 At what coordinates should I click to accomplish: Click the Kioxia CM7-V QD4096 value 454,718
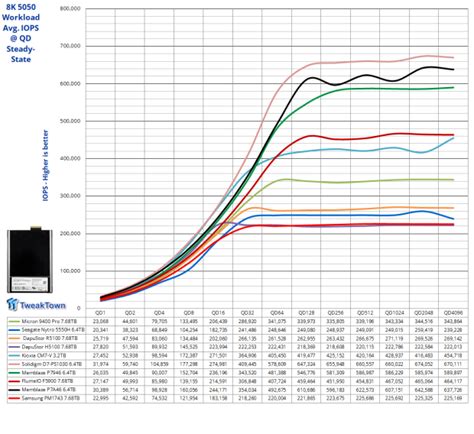(453, 356)
